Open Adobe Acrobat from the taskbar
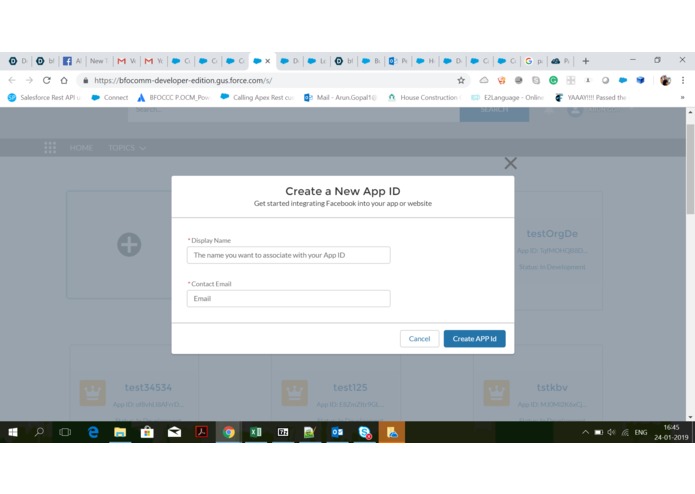Viewport: 695px width, 494px height. pos(202,432)
